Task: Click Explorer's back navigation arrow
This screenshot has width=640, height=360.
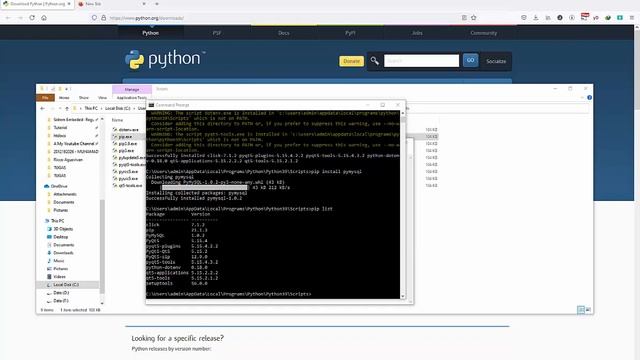Action: tap(42, 109)
